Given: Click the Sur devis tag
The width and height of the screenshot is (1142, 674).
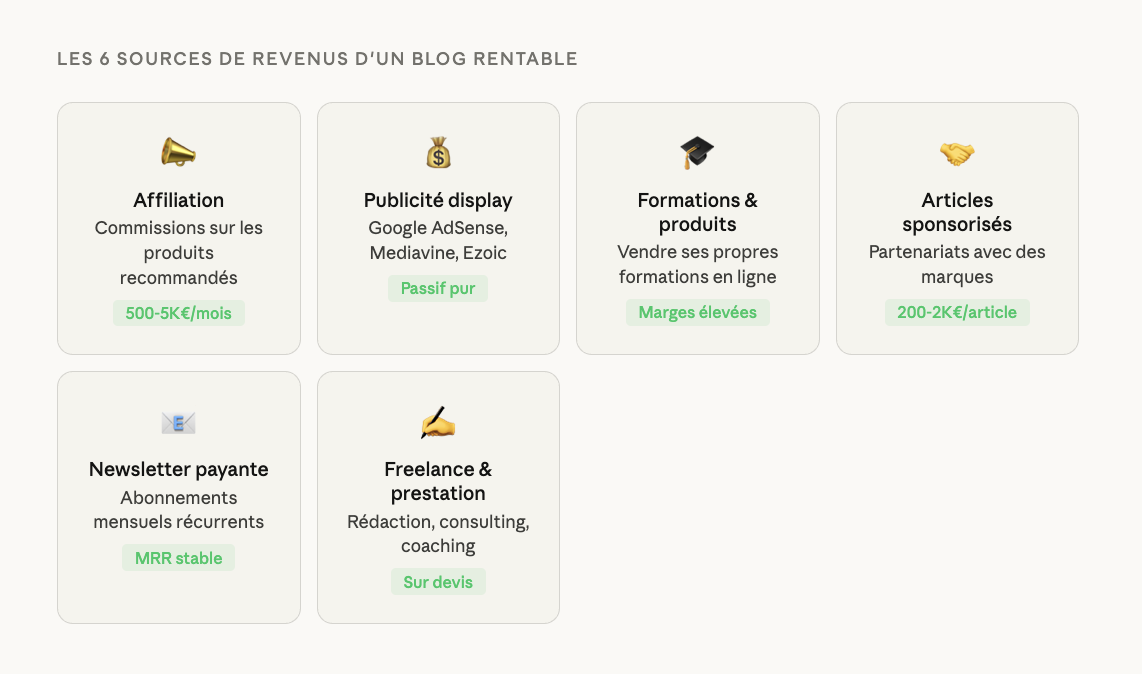Looking at the screenshot, I should coord(438,582).
